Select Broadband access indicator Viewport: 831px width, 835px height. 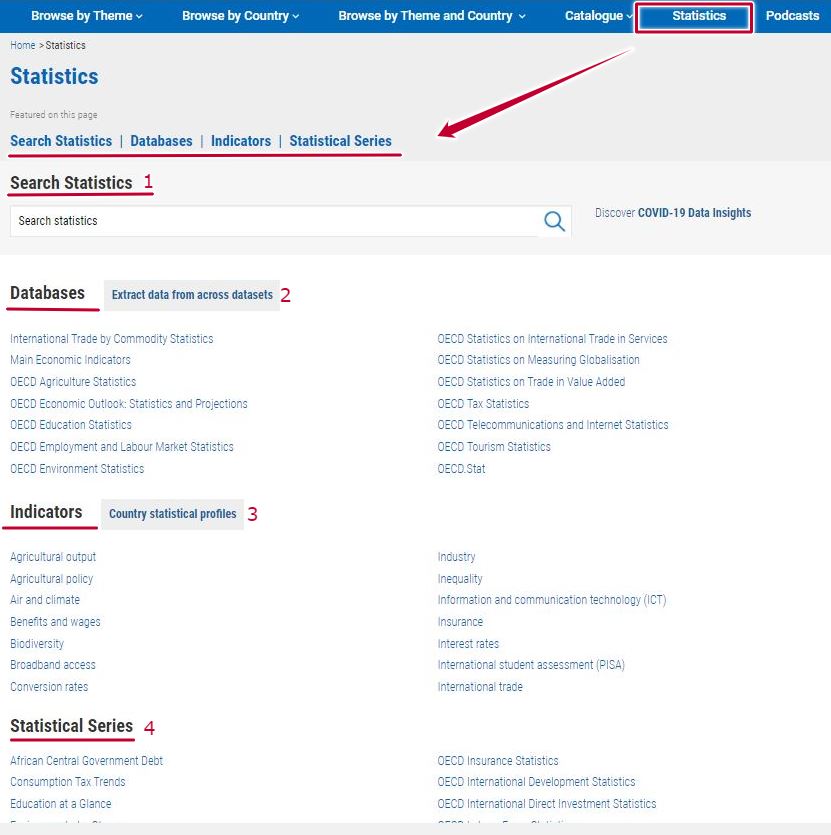click(53, 665)
